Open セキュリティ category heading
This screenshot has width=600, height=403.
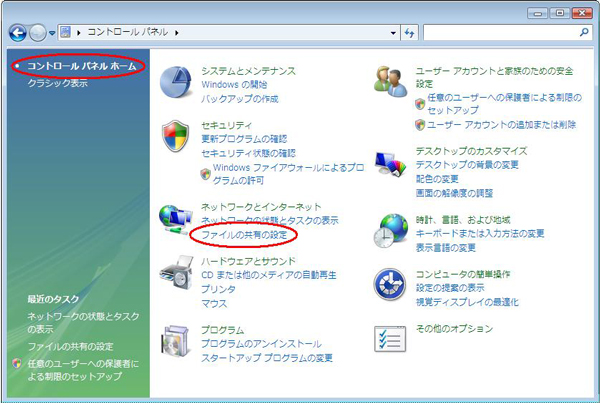(227, 125)
